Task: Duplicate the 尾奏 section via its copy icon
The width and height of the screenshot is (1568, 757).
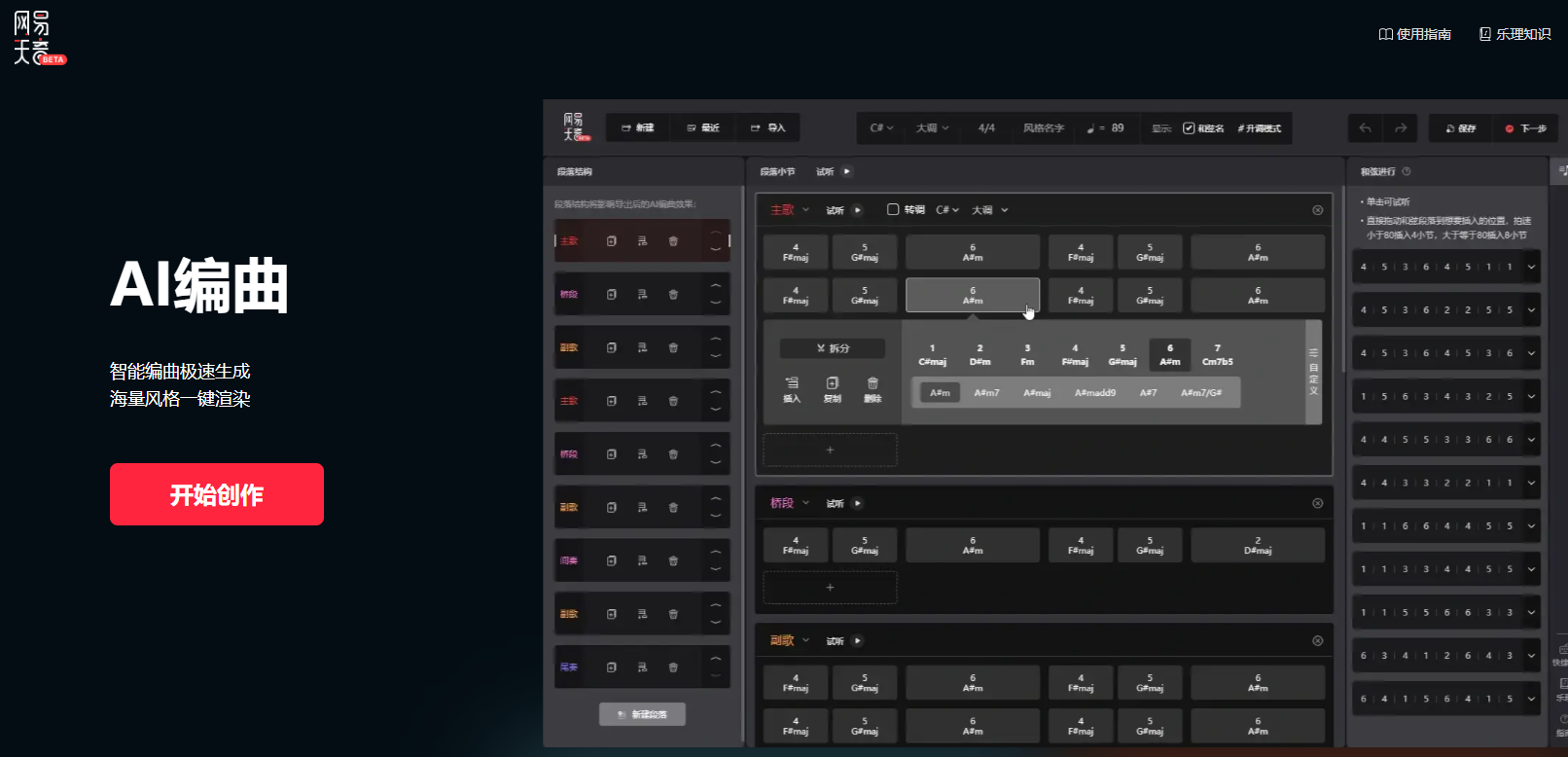Action: (612, 667)
